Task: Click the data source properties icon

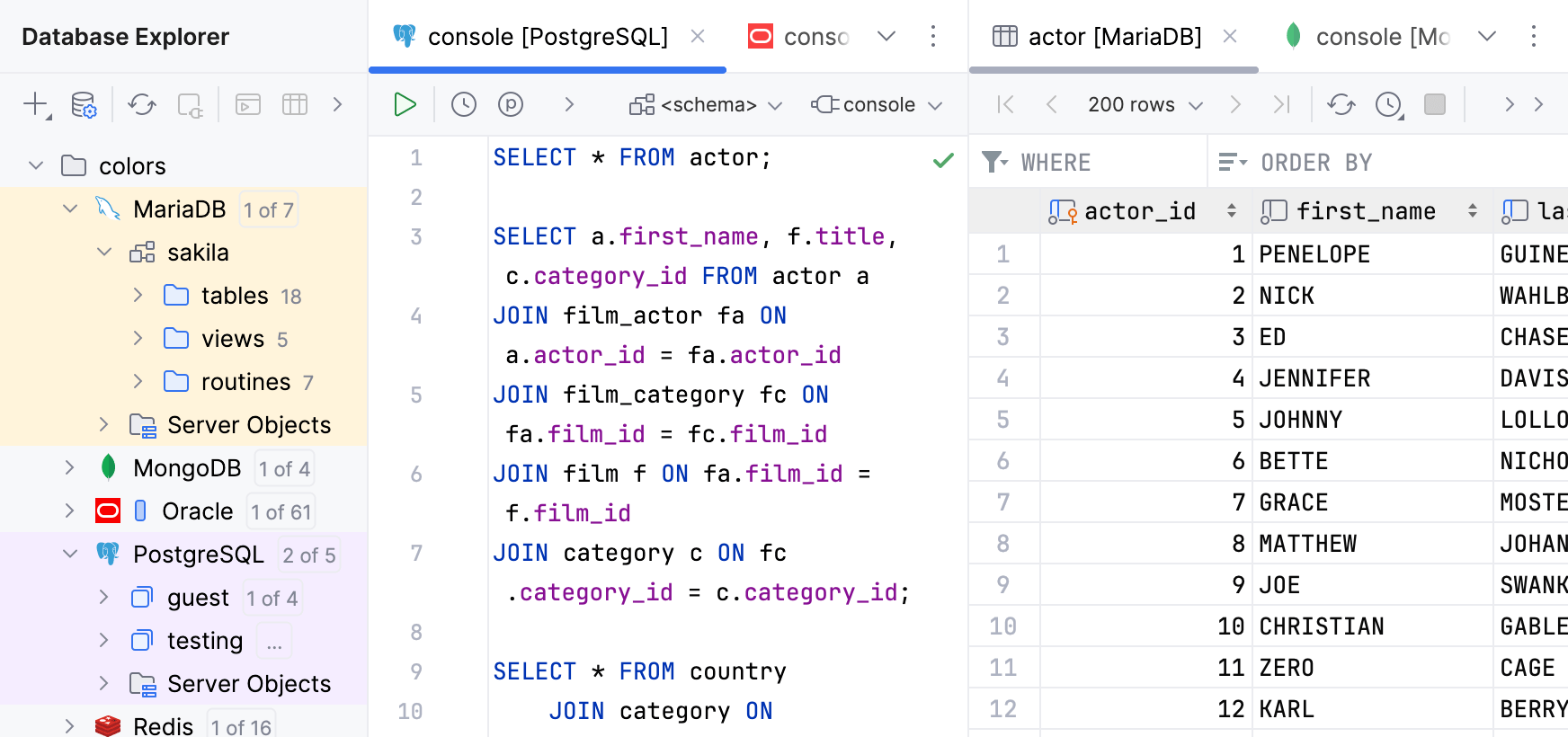Action: [x=84, y=105]
